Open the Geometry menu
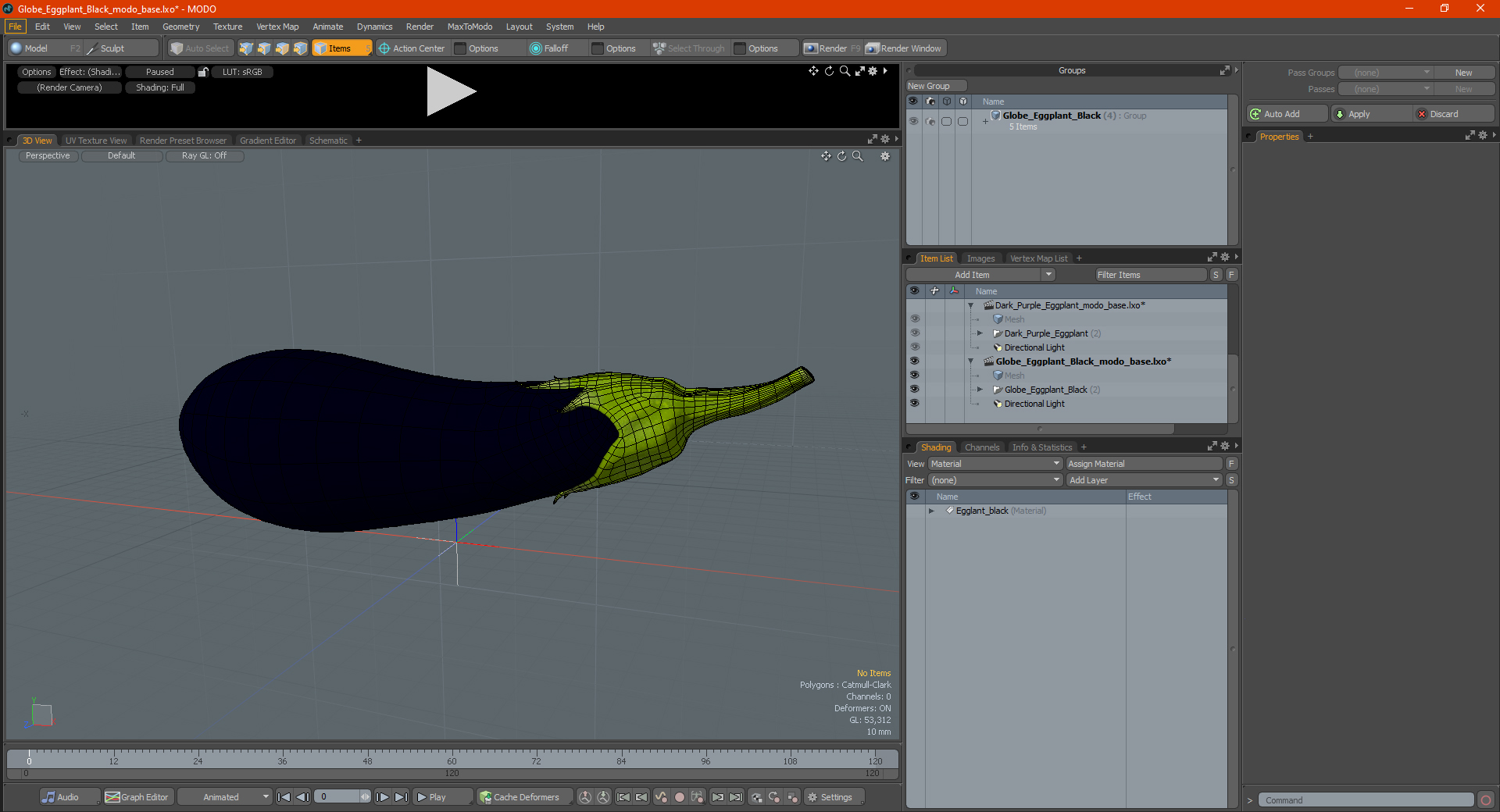The image size is (1500, 812). (180, 27)
